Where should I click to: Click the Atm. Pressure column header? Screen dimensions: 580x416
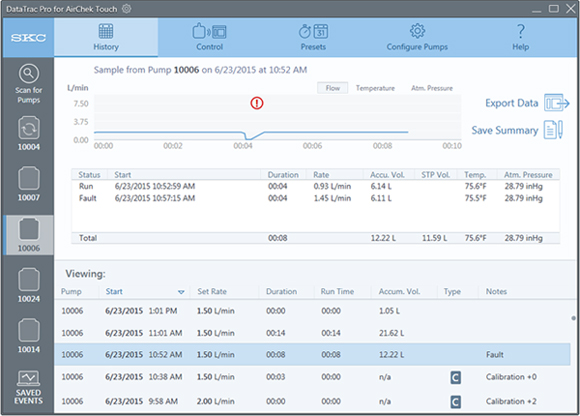coord(528,175)
